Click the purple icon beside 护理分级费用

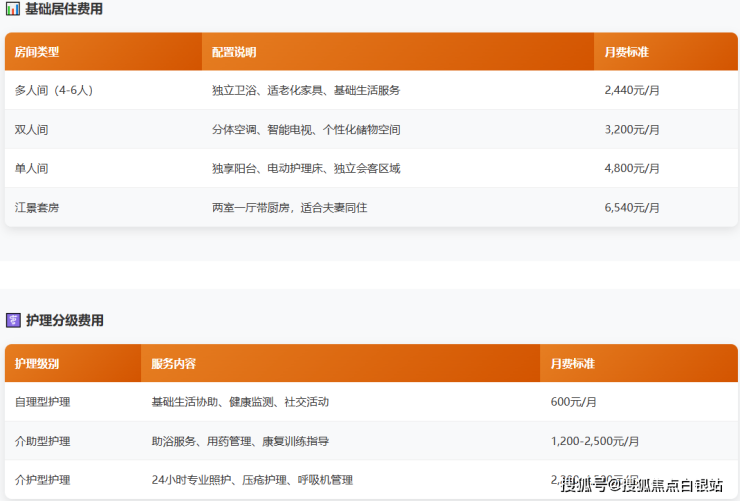click(x=13, y=321)
